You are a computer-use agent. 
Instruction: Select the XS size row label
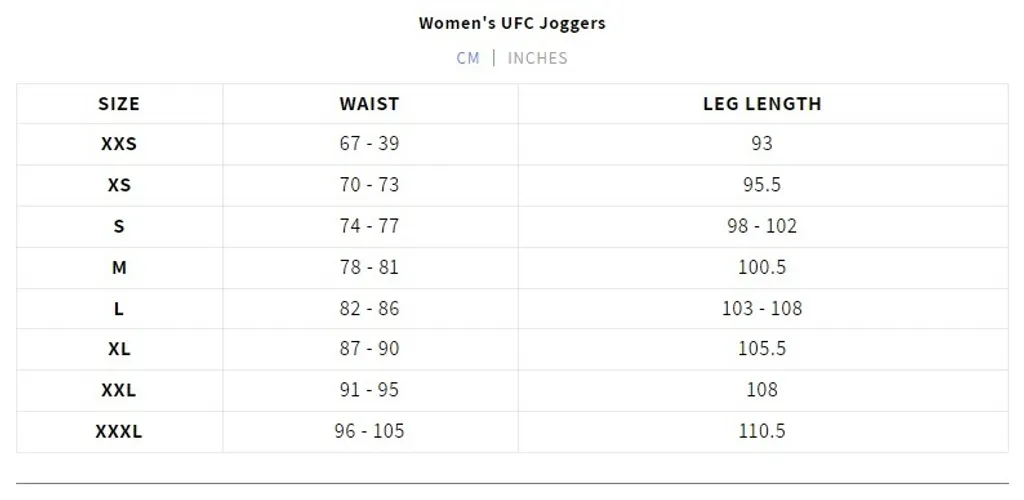(119, 185)
